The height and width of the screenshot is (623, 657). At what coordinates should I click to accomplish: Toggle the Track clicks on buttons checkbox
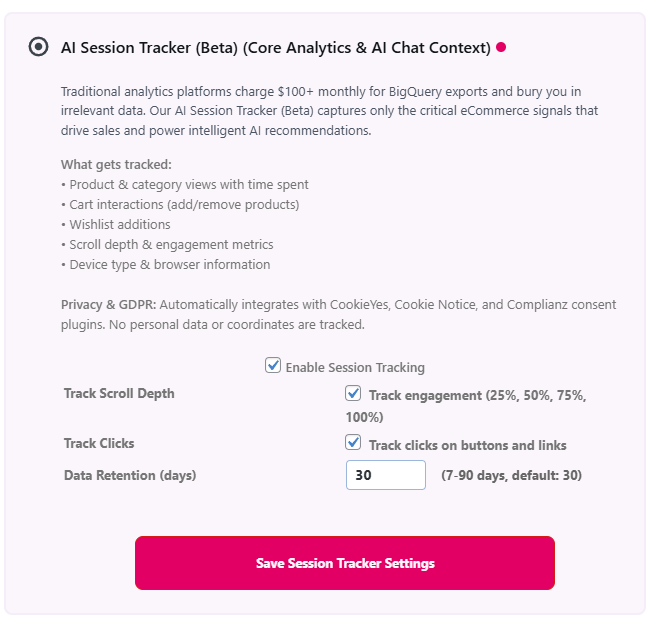pos(353,443)
